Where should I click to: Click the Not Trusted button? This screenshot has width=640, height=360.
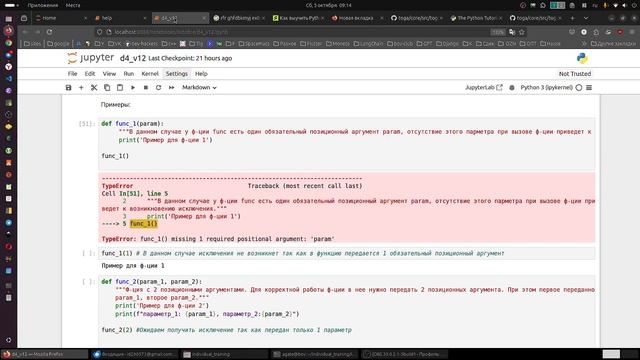click(575, 74)
